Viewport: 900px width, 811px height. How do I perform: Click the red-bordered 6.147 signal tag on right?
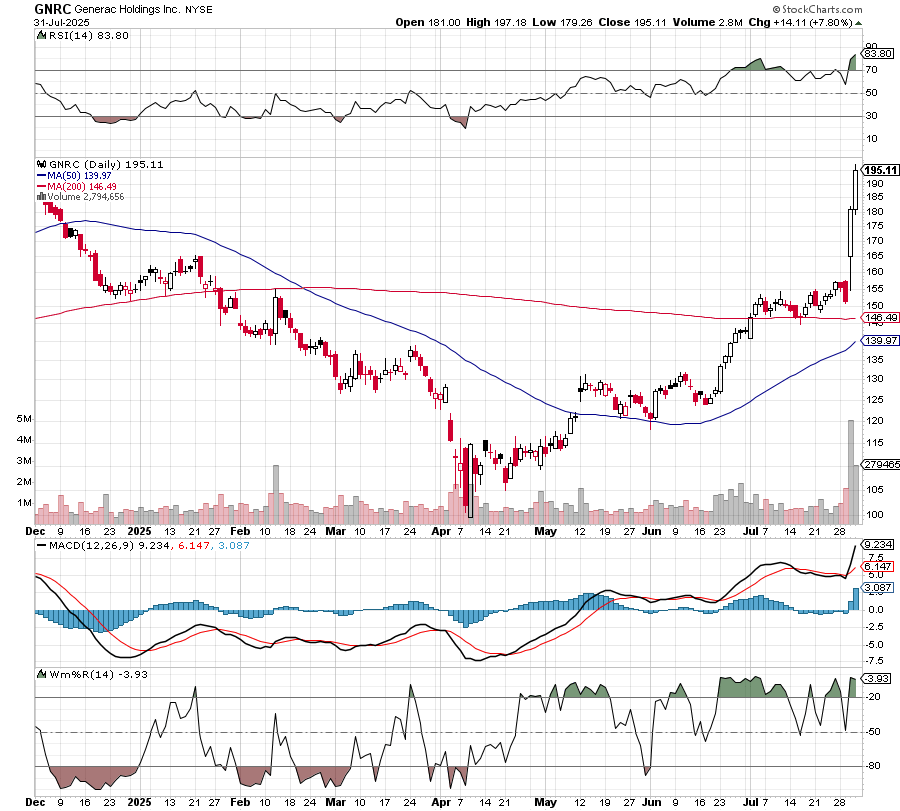tap(878, 566)
